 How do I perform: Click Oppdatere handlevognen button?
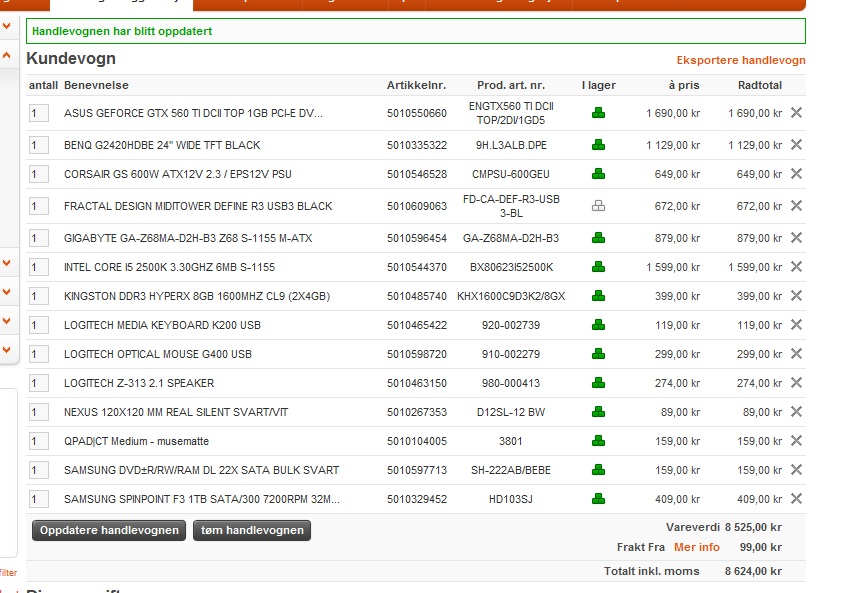[x=109, y=530]
